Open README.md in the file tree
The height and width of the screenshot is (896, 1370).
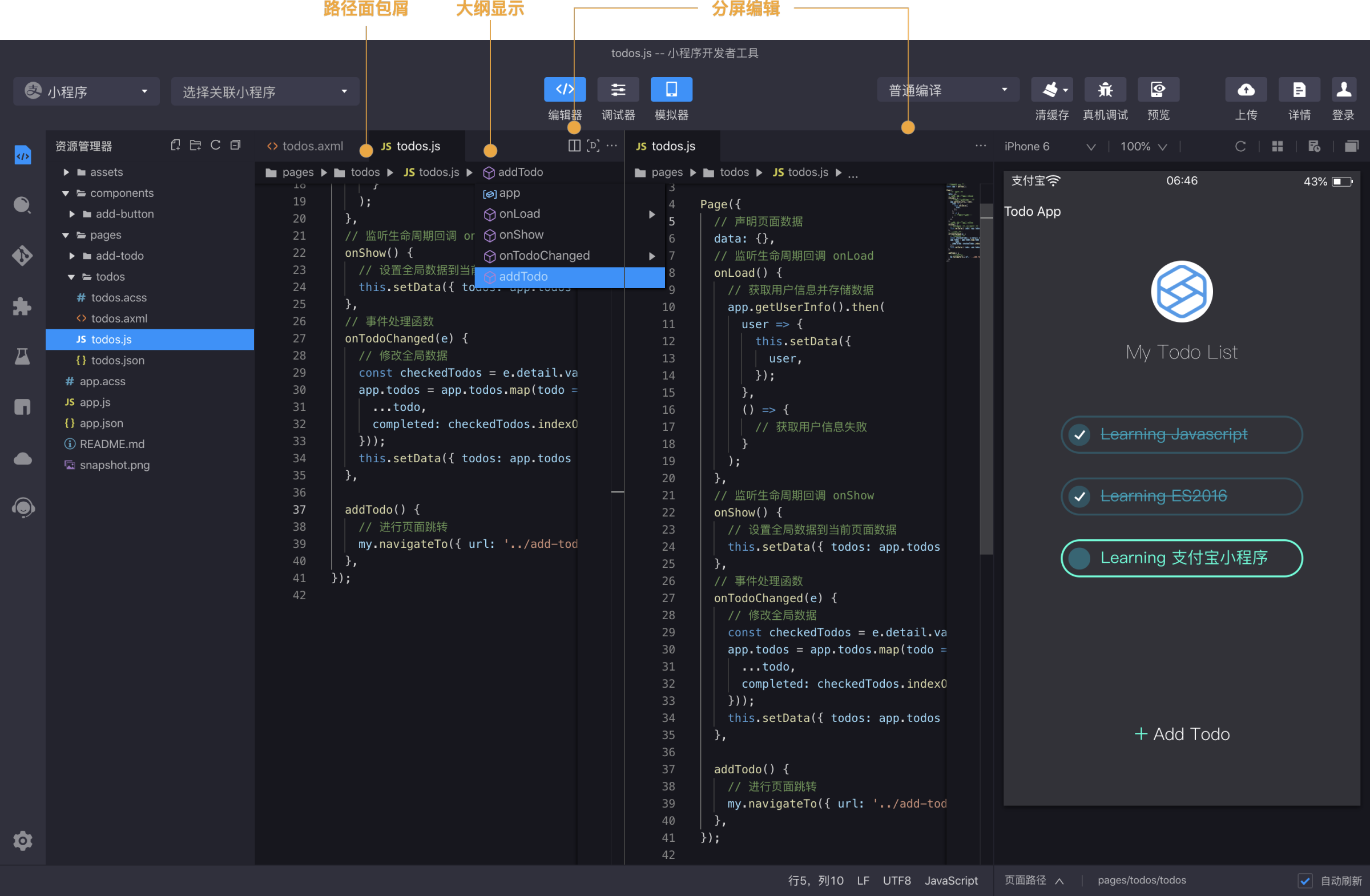tap(150, 443)
